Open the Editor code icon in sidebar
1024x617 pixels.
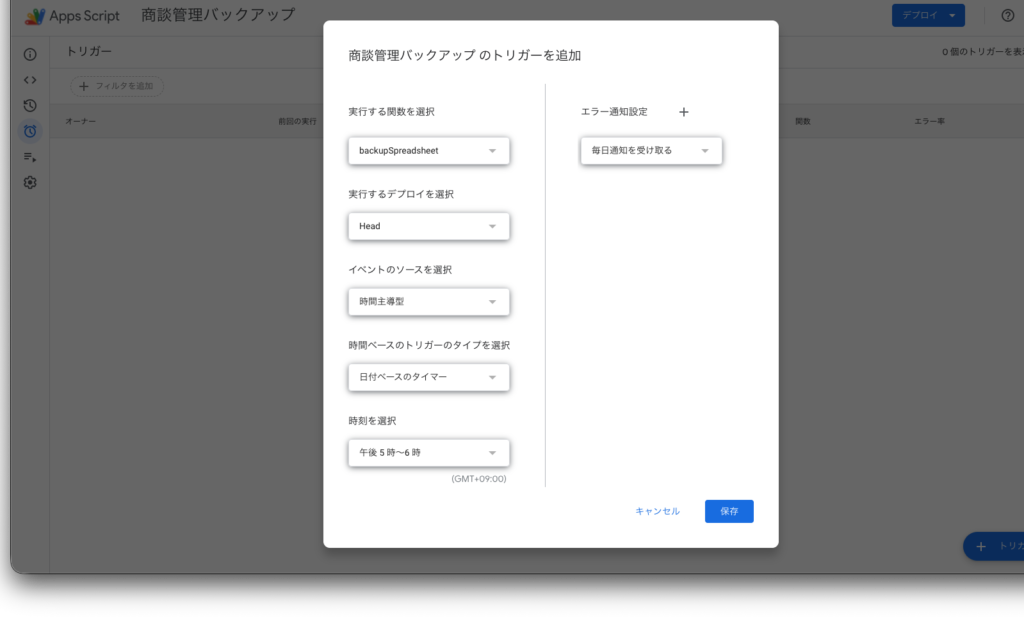pos(30,80)
